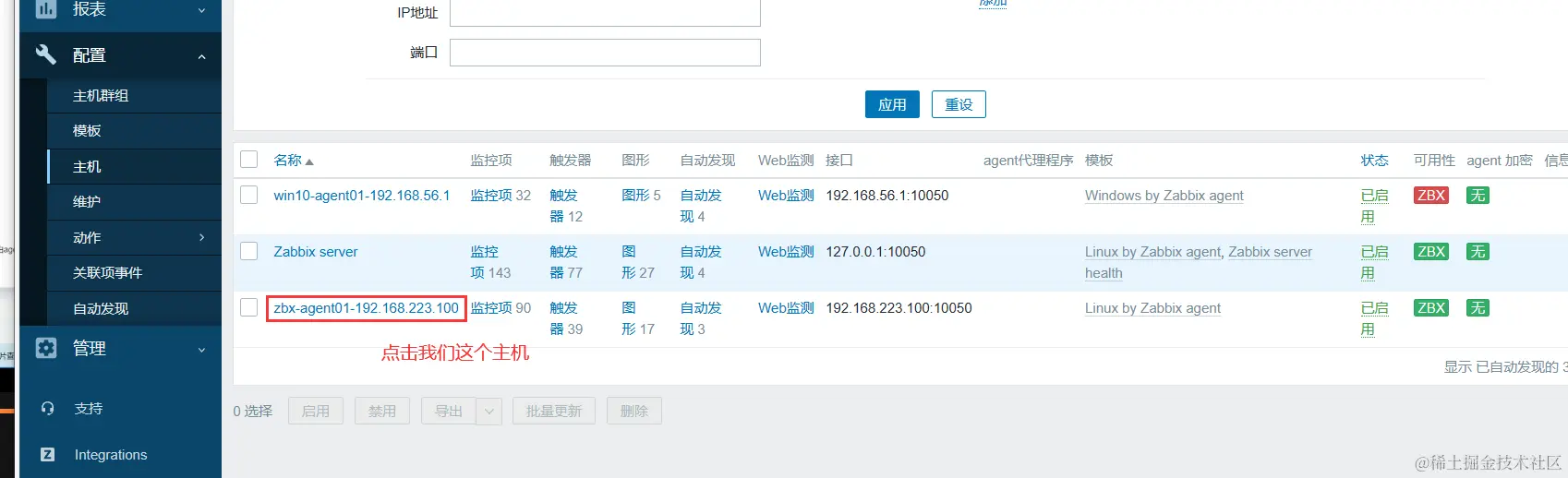Click the IP地址 filter input field

point(605,13)
